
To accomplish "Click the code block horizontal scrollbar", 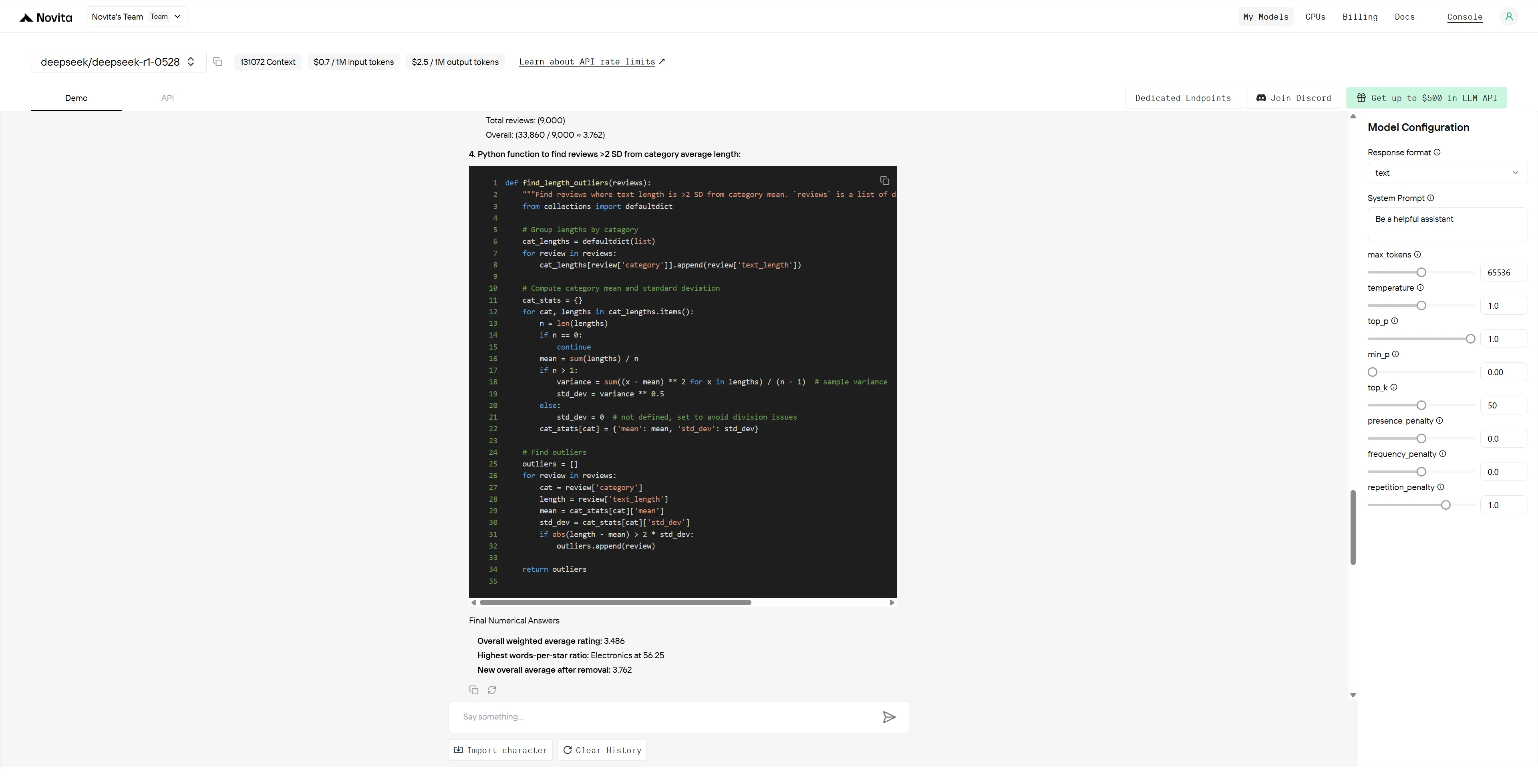I will (x=615, y=603).
